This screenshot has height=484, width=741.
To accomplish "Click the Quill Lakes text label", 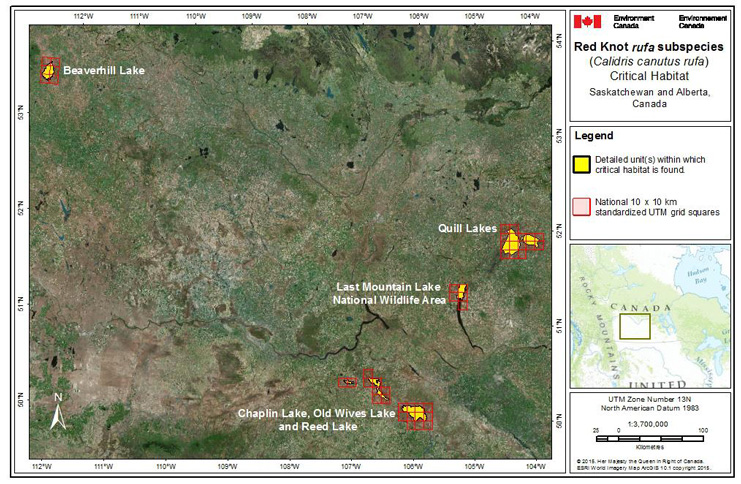I will tap(467, 228).
